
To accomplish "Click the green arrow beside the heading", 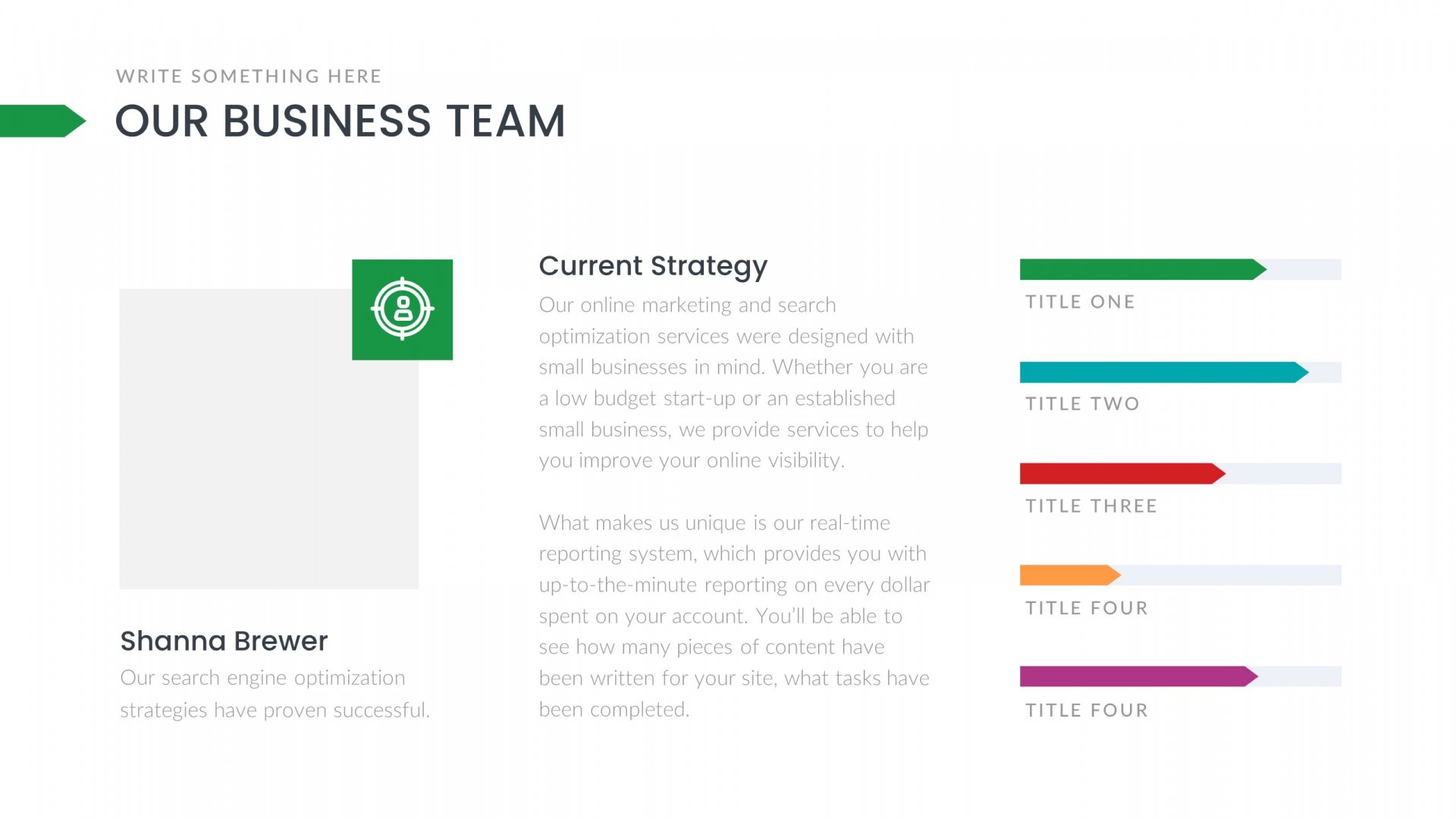I will click(x=43, y=121).
